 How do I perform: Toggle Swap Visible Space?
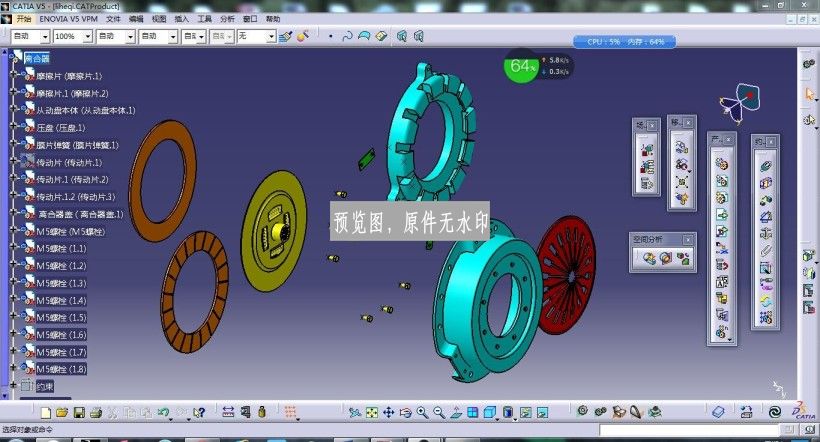(542, 413)
